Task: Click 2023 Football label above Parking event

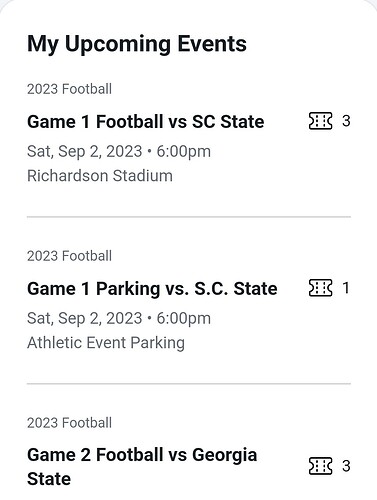Action: click(x=69, y=256)
